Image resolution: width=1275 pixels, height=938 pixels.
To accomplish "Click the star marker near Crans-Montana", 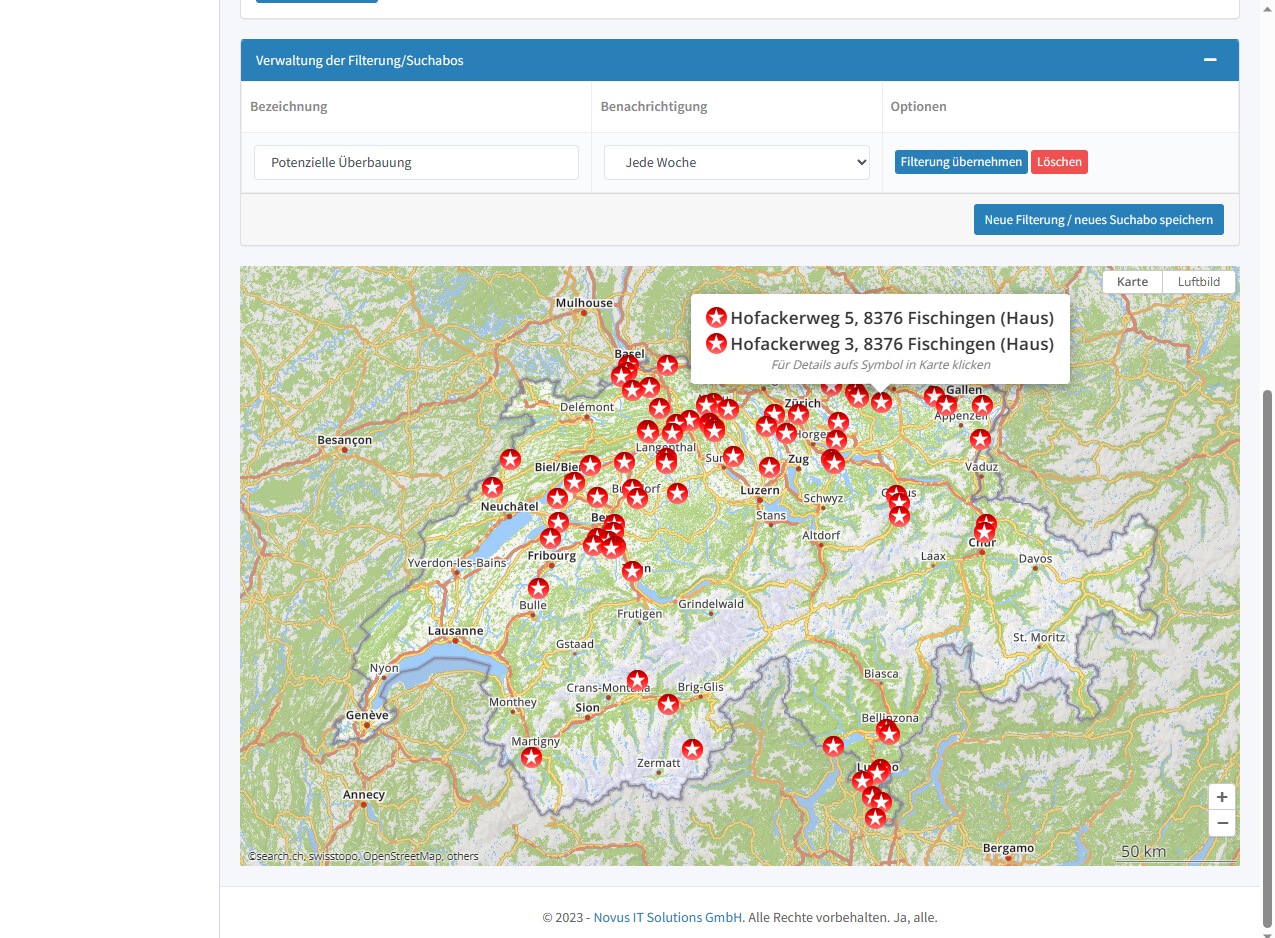I will coord(637,680).
